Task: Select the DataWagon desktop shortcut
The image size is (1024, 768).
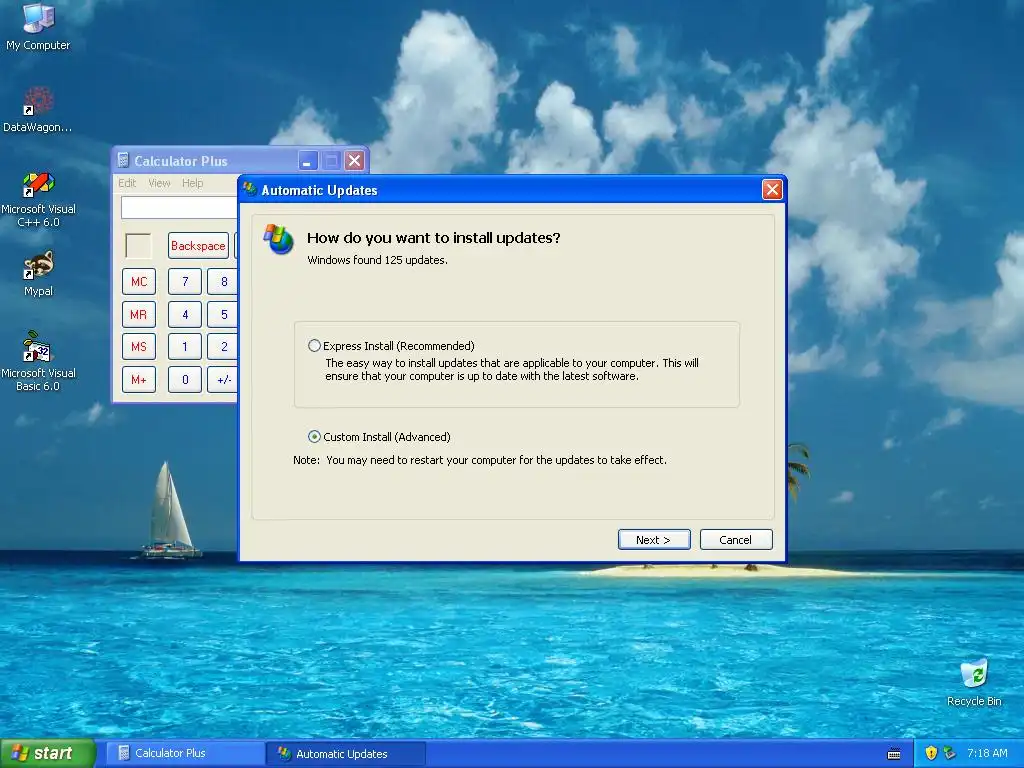Action: click(x=37, y=110)
